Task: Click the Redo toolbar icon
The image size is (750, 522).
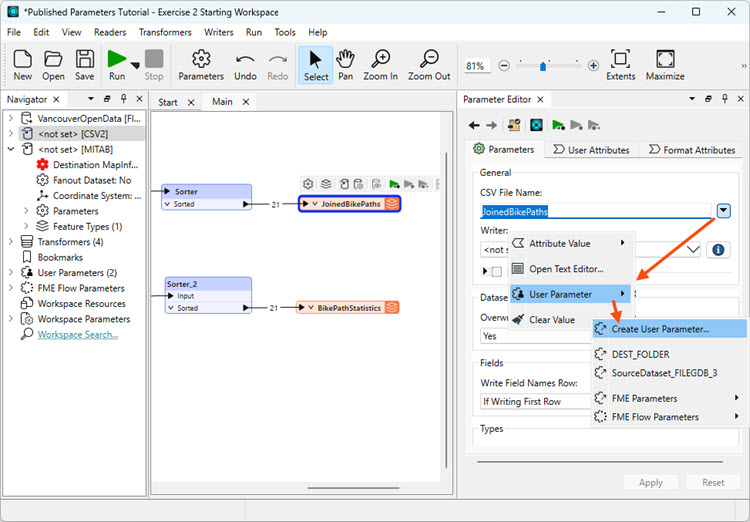Action: [278, 65]
